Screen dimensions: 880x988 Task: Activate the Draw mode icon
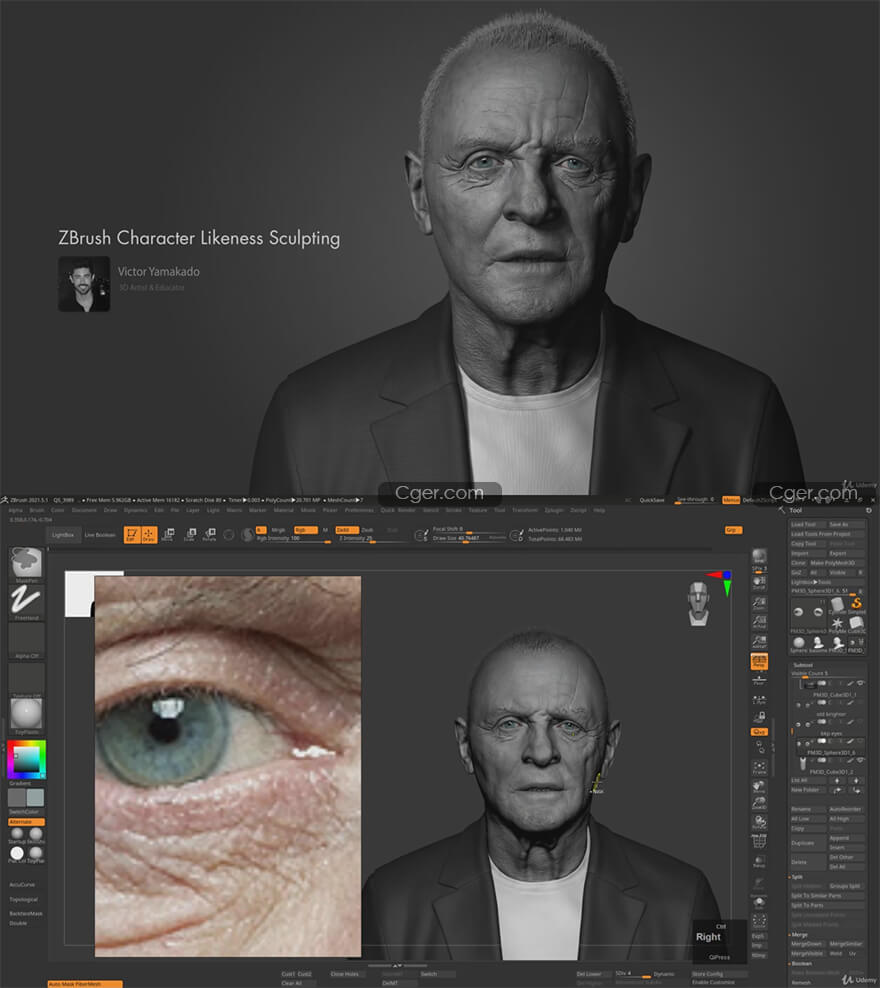coord(149,535)
